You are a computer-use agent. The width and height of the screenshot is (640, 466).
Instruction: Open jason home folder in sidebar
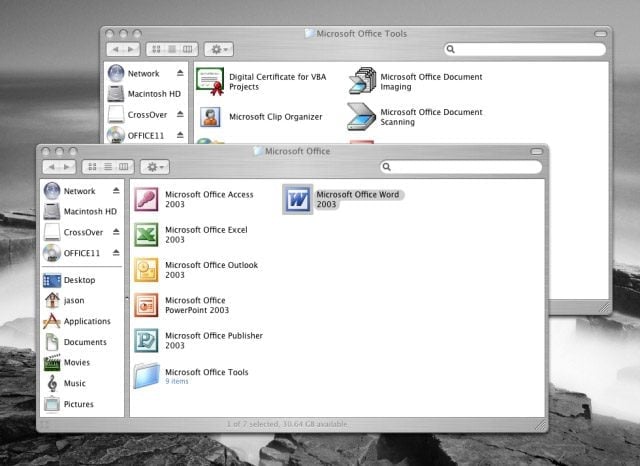click(x=64, y=300)
